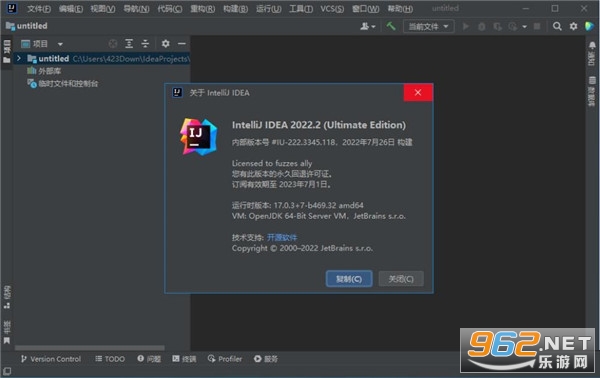Image resolution: width=600 pixels, height=378 pixels.
Task: Click the Run triangle icon
Action: tap(466, 26)
